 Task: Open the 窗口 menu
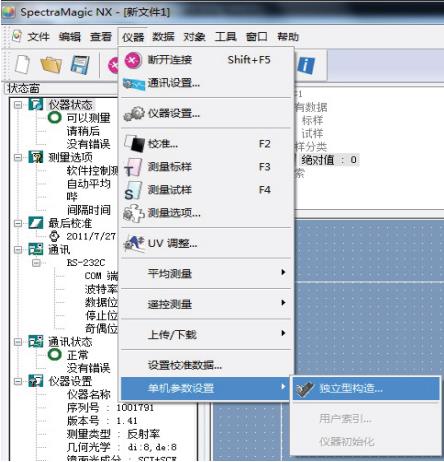tap(257, 37)
